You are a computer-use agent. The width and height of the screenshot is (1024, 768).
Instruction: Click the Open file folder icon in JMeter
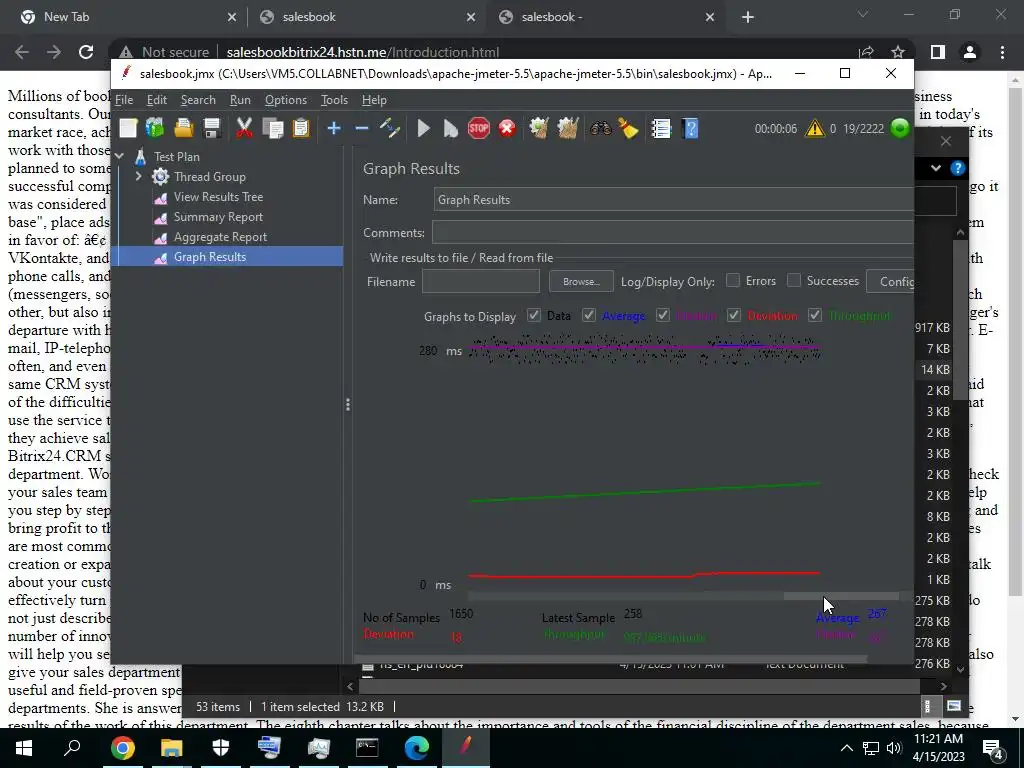point(184,129)
